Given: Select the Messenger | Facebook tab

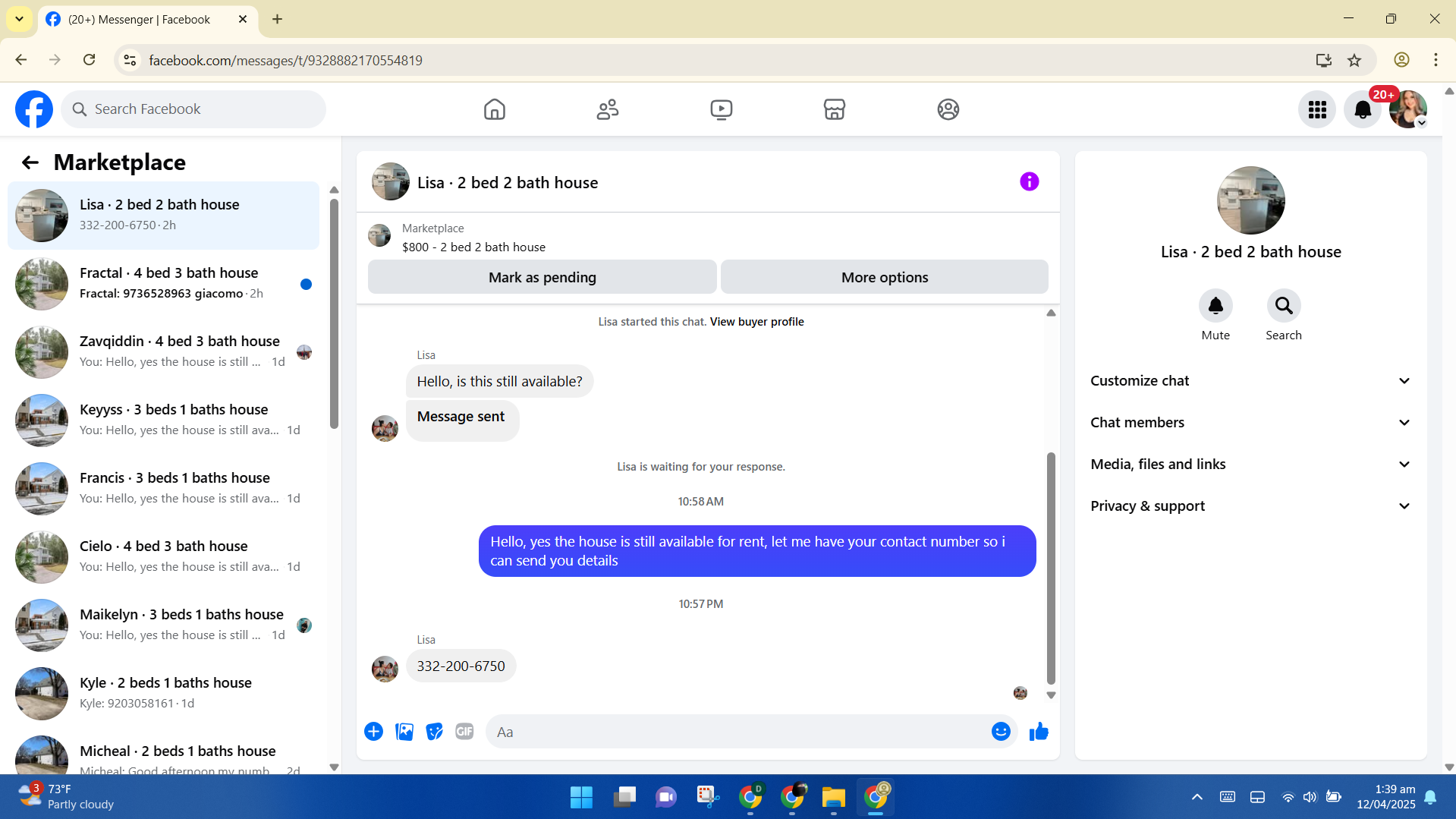Looking at the screenshot, I should coord(147,19).
